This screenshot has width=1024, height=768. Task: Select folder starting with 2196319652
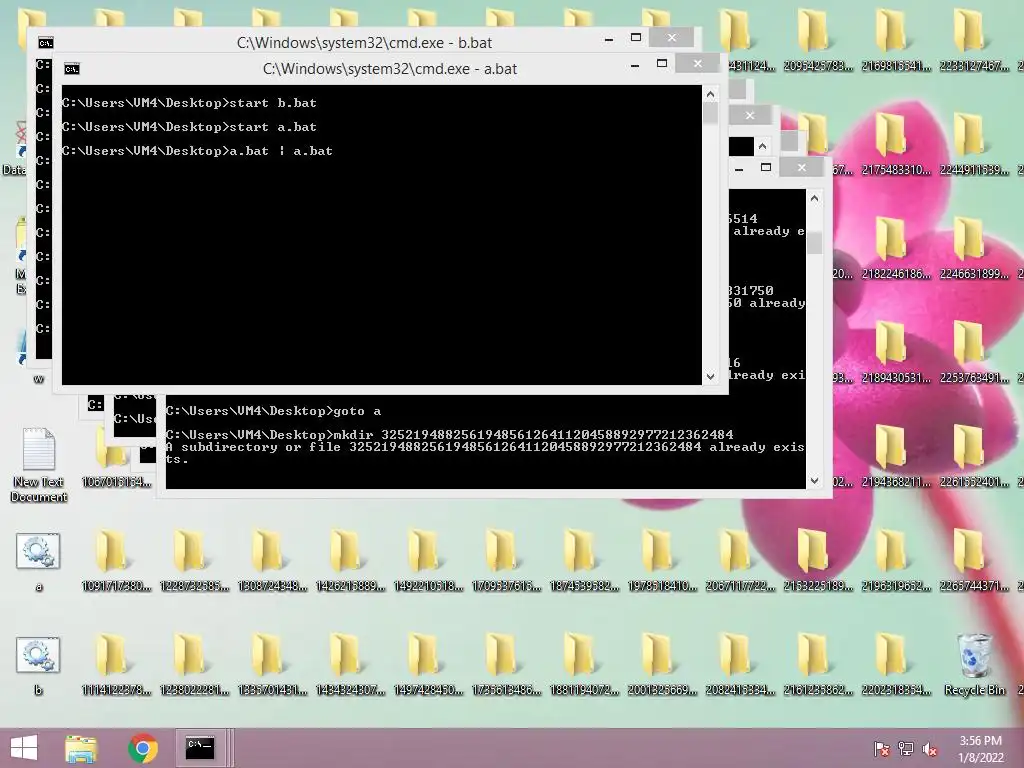896,562
